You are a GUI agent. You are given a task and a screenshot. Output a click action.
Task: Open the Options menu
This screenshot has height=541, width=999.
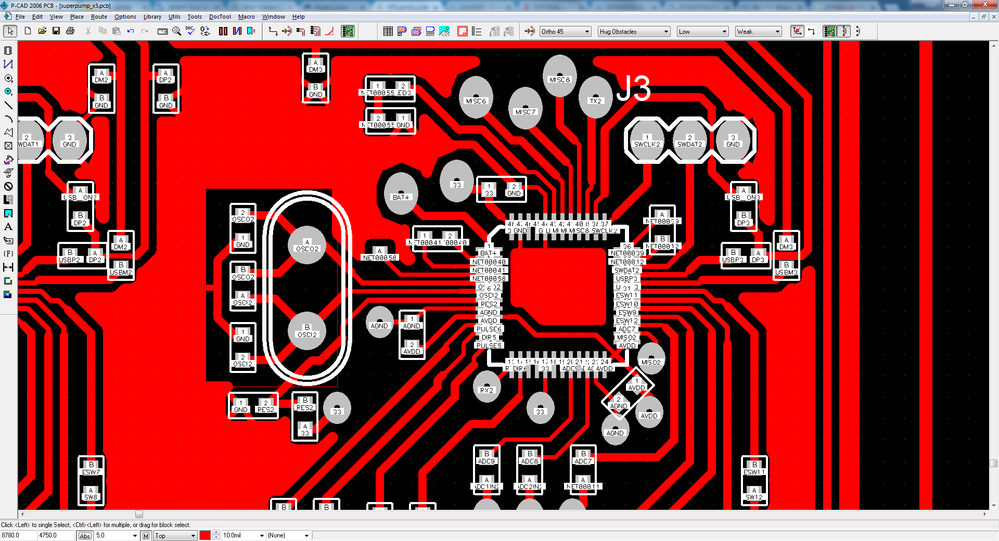(125, 17)
